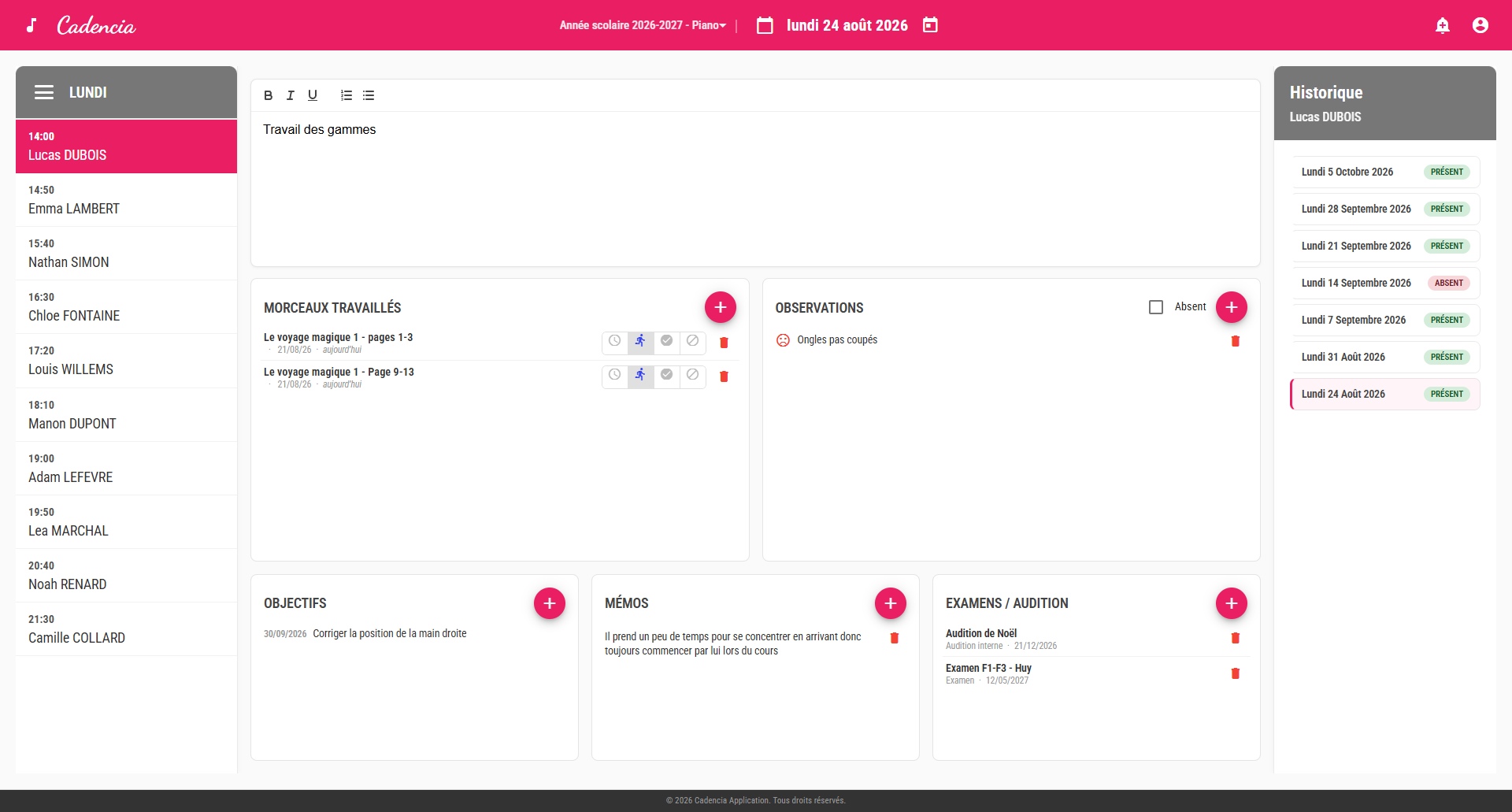Select the 19:00 Adam LEFEVRE lesson
1512x812 pixels.
click(x=126, y=469)
